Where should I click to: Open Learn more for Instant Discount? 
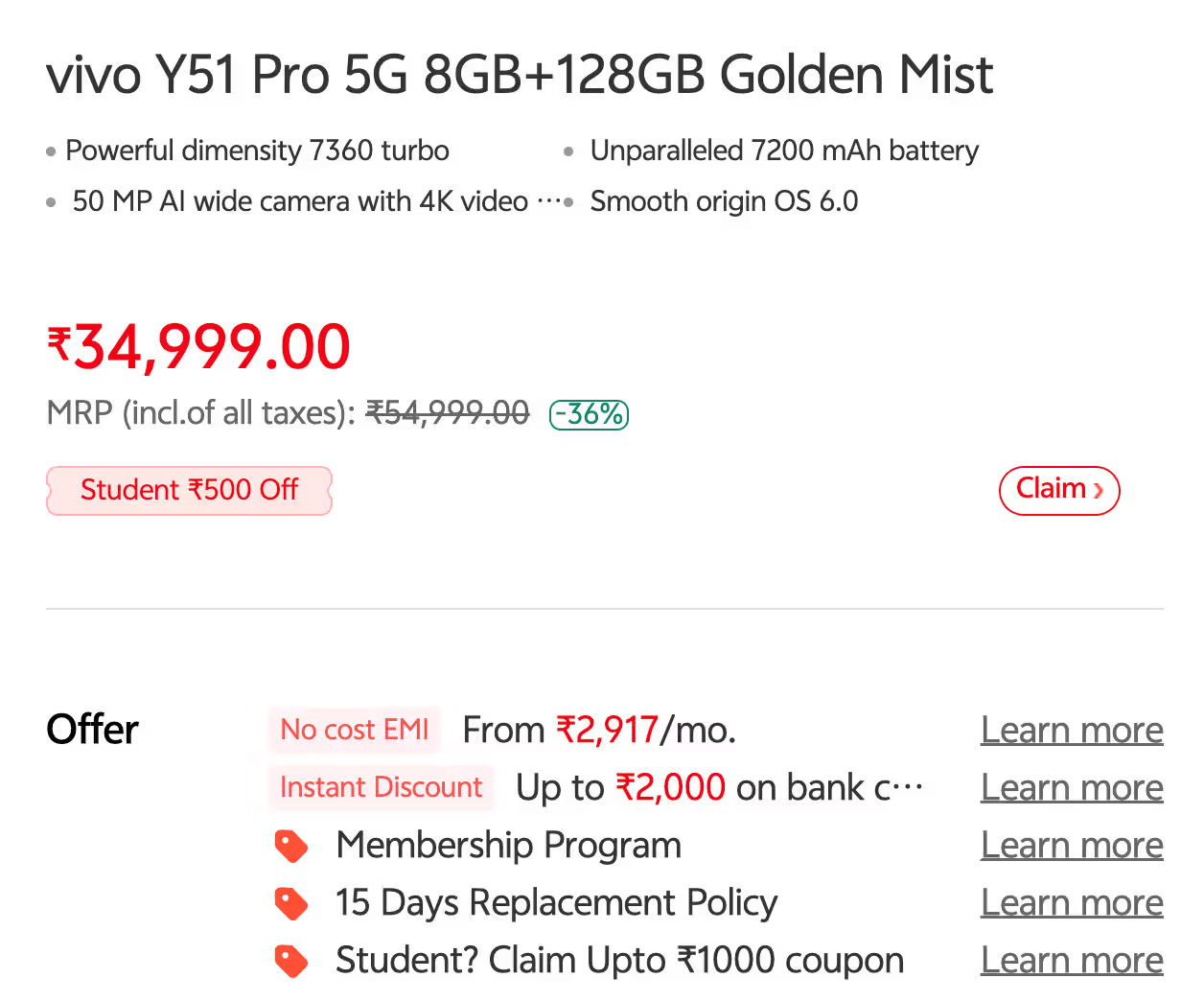click(x=1072, y=787)
